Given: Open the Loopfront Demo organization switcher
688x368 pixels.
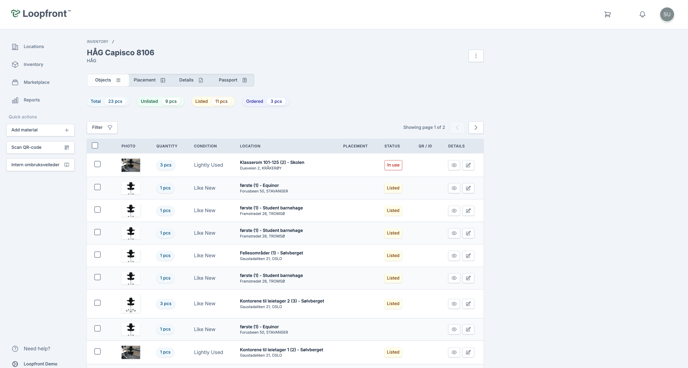Looking at the screenshot, I should click(x=35, y=364).
